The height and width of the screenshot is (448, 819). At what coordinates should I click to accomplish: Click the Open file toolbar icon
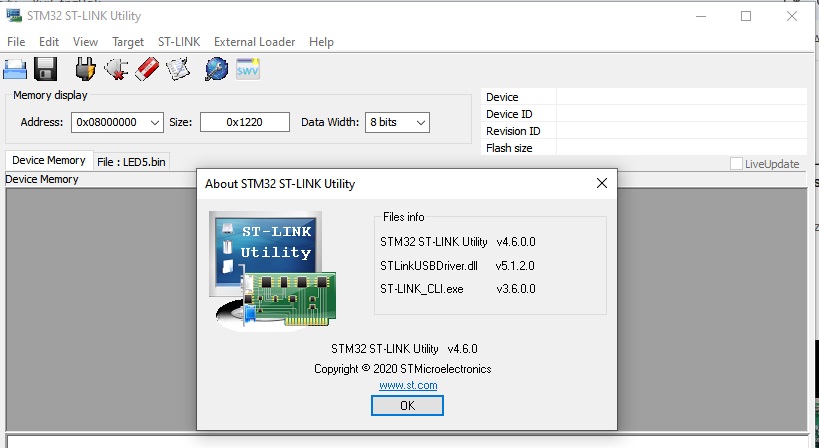click(15, 69)
